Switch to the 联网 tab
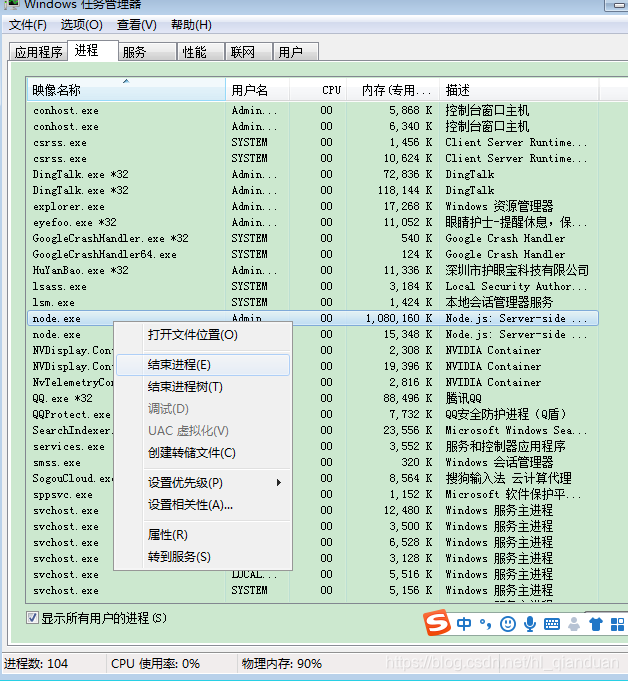The width and height of the screenshot is (628, 681). tap(249, 52)
